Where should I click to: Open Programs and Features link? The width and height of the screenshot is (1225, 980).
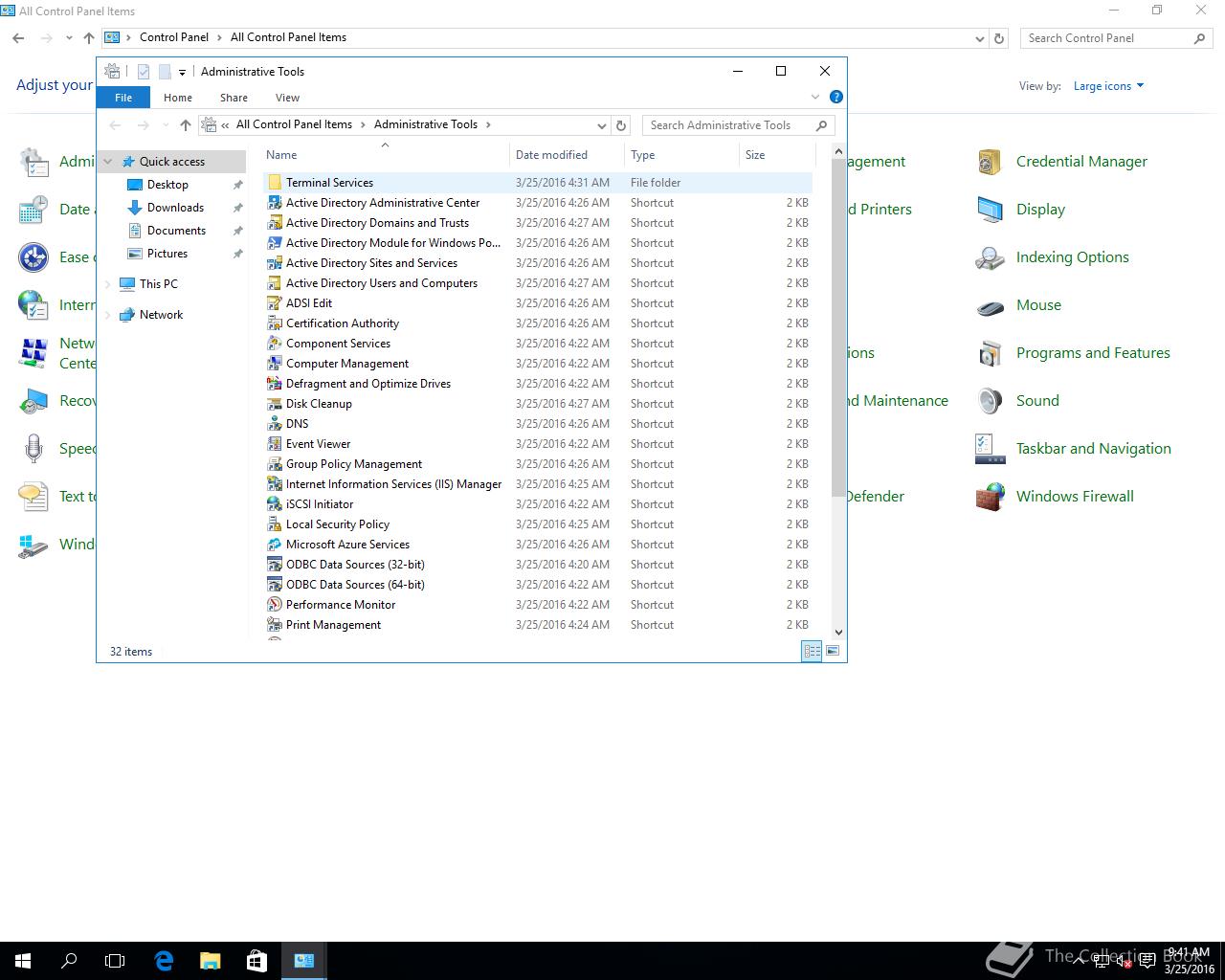point(1093,353)
